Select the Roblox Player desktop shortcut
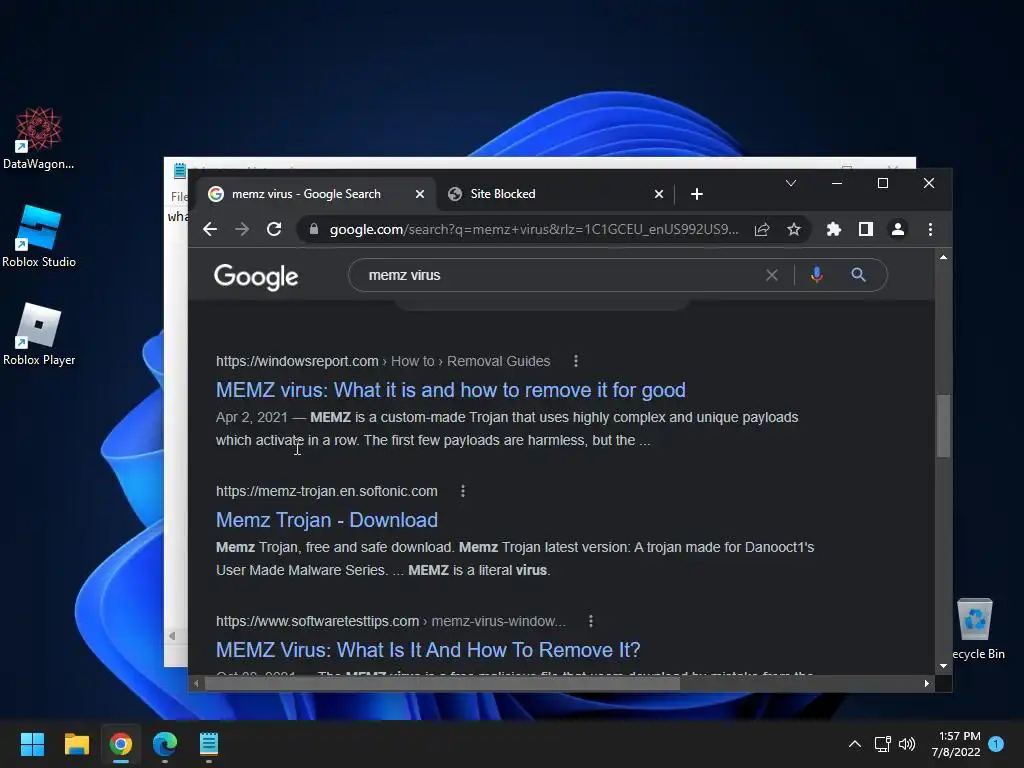Viewport: 1024px width, 768px height. tap(39, 334)
